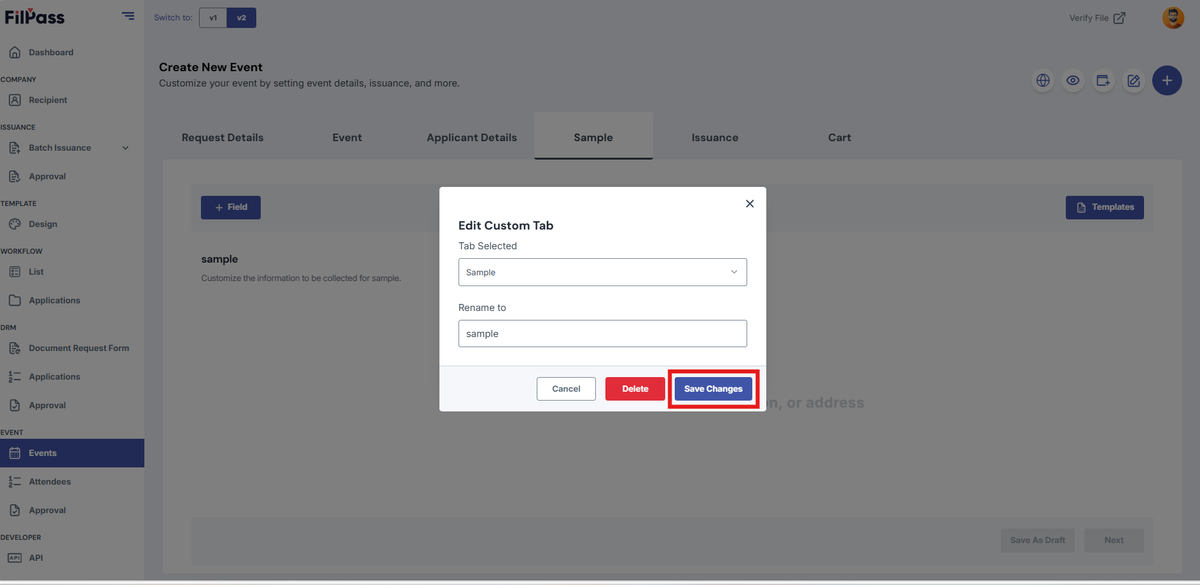Click the Next button
The image size is (1200, 585).
click(1114, 540)
